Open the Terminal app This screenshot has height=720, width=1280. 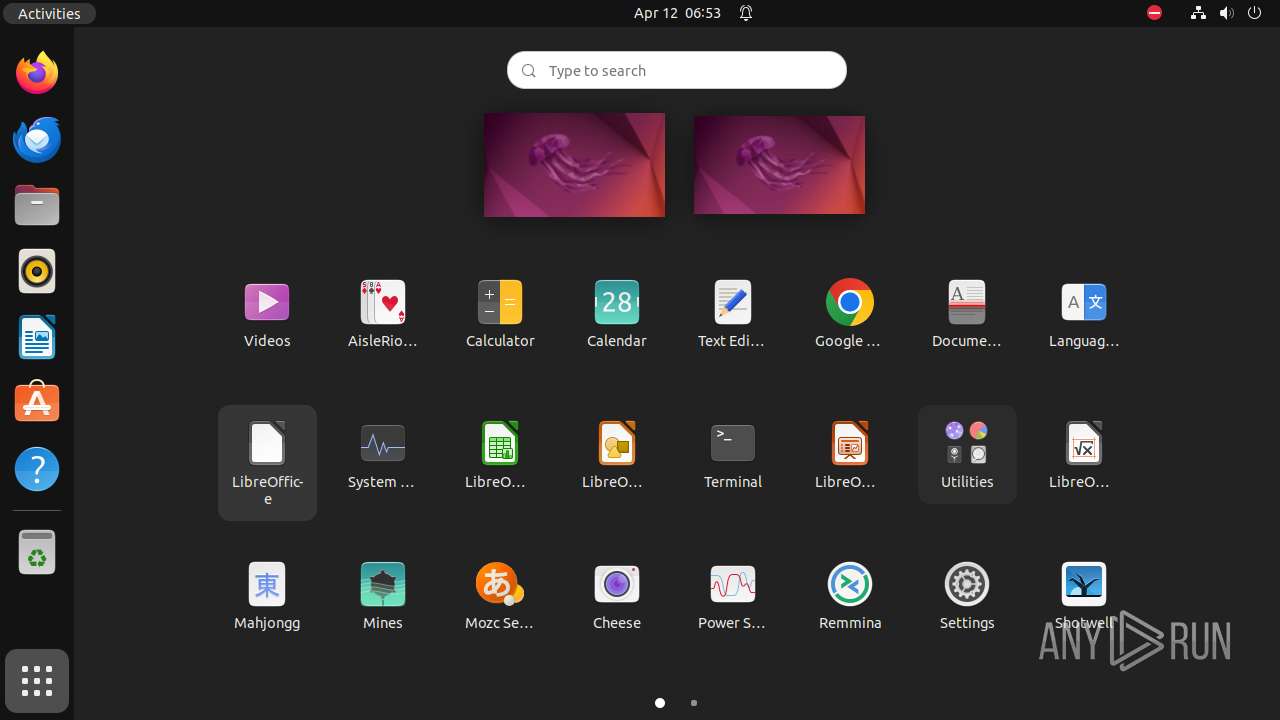tap(733, 455)
